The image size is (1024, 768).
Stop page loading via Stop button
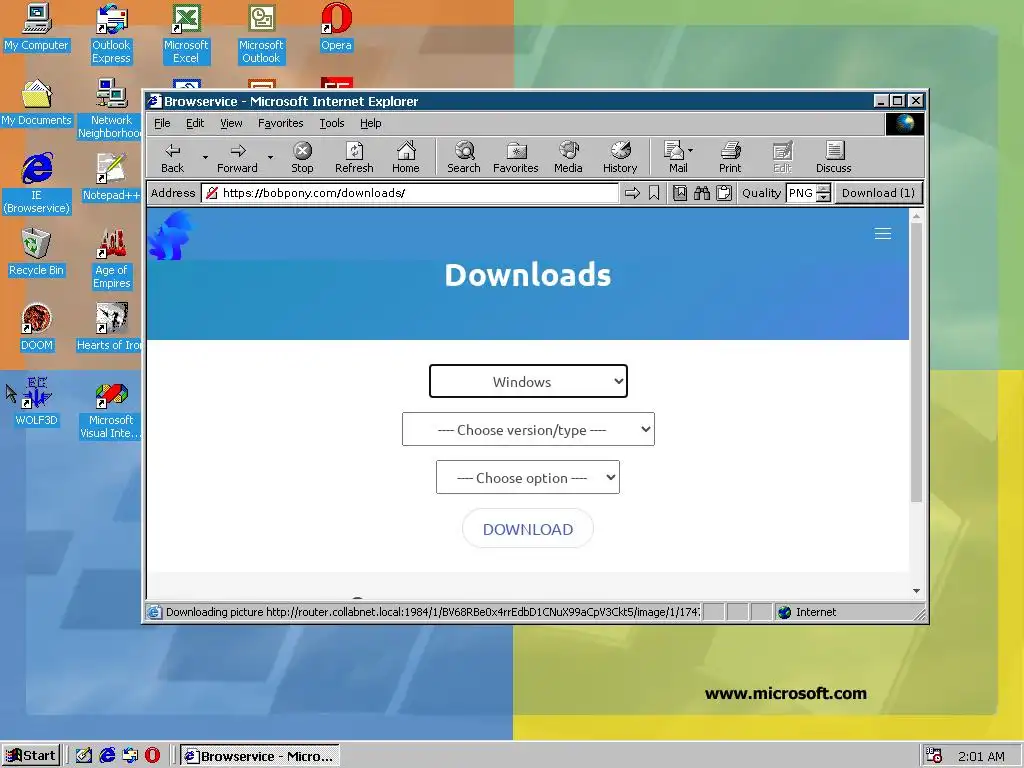click(x=302, y=157)
